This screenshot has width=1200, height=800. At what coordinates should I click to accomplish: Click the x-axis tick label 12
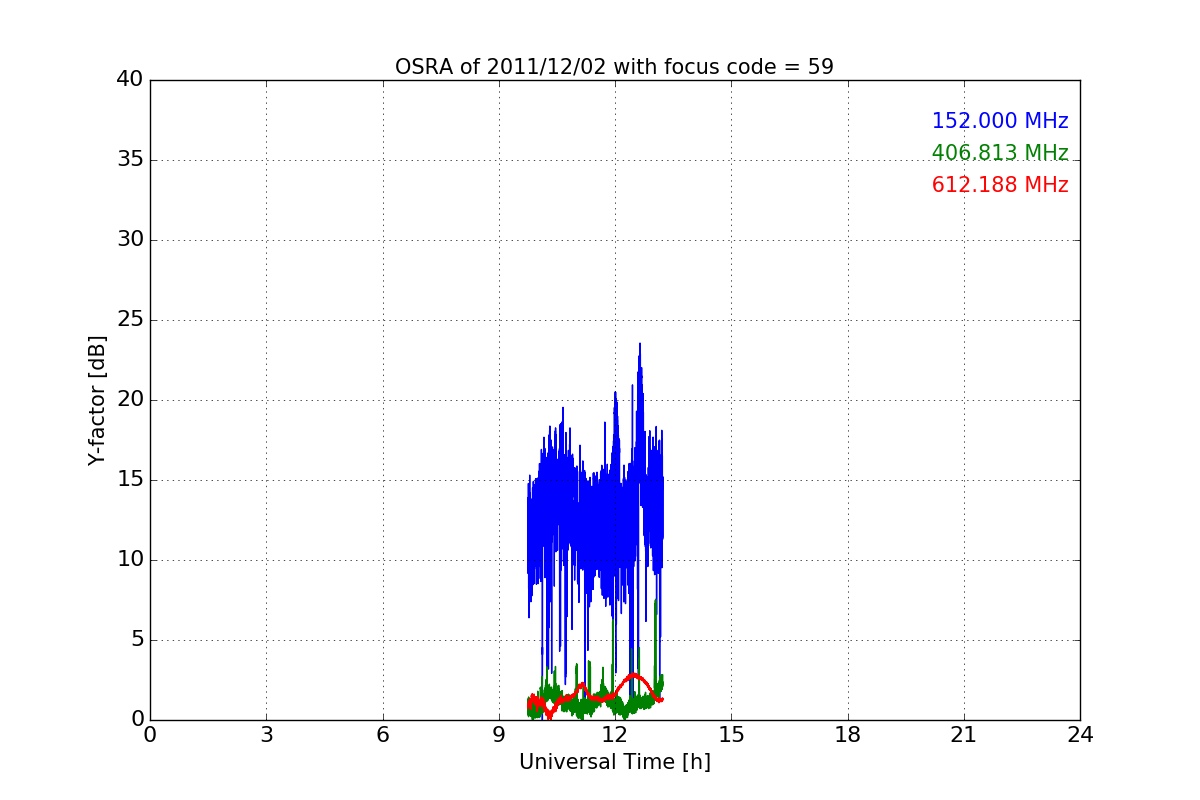(x=614, y=734)
